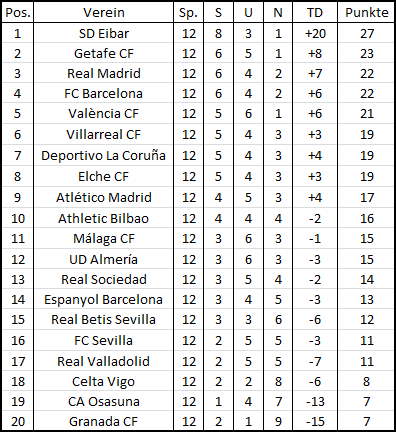Select the Deportivo La Coruña cell
The height and width of the screenshot is (432, 396).
[x=103, y=155]
